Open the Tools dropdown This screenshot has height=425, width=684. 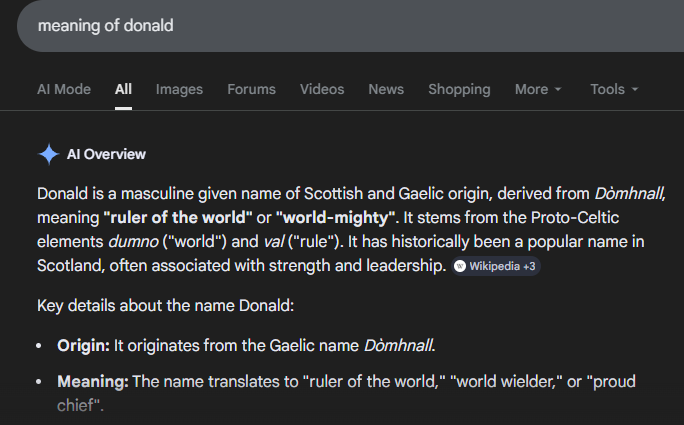pos(614,89)
